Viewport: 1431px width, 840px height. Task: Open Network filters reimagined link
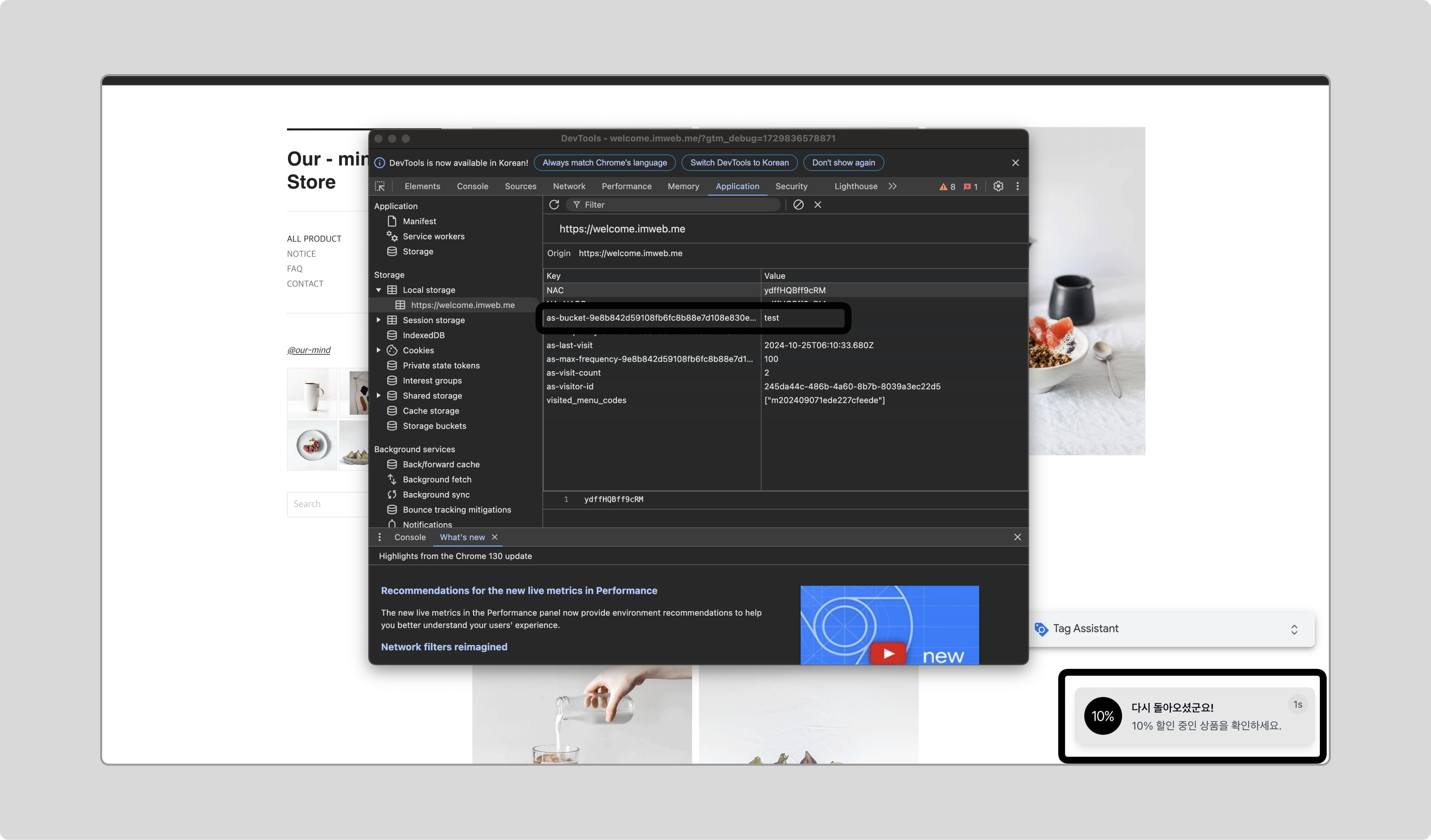444,647
